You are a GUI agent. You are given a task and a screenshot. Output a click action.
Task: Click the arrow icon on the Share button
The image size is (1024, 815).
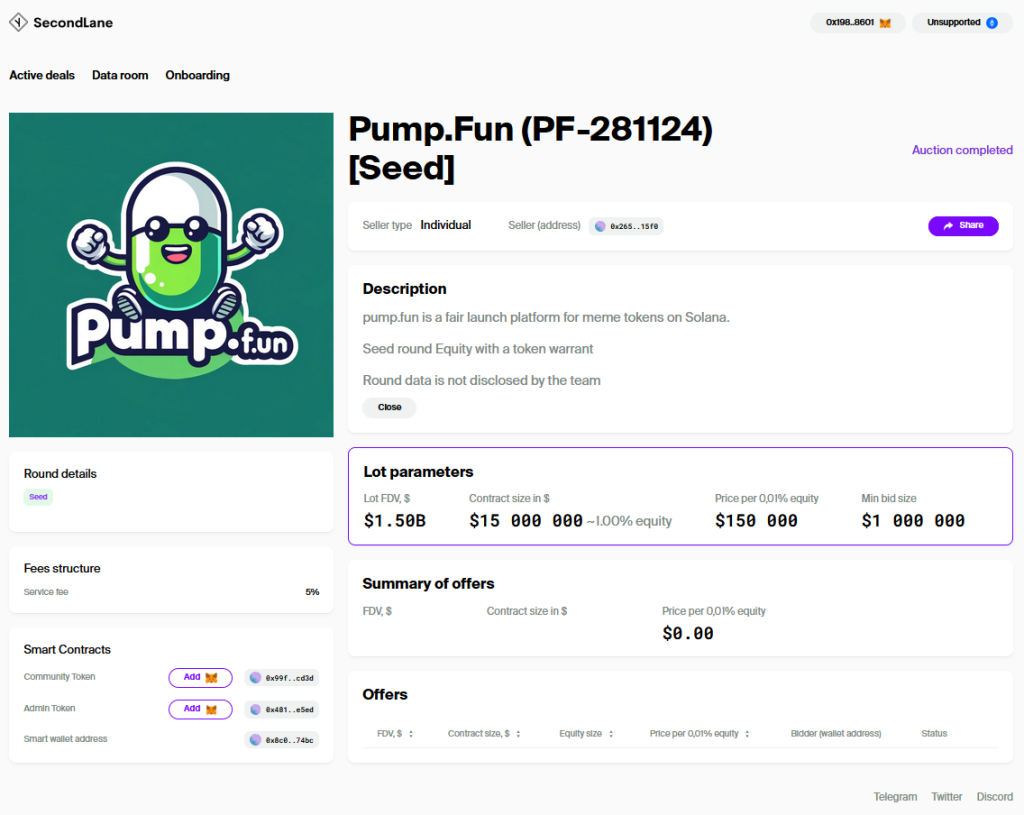click(x=948, y=226)
